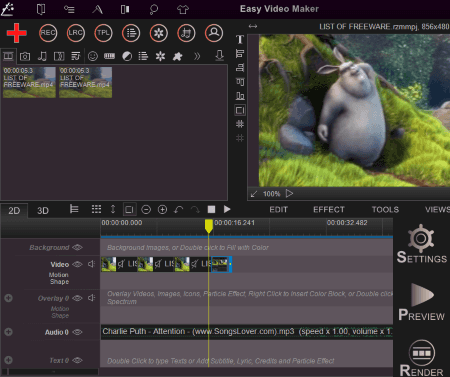The image size is (450, 377).
Task: Select the Text T tool beside preview
Action: [x=240, y=39]
